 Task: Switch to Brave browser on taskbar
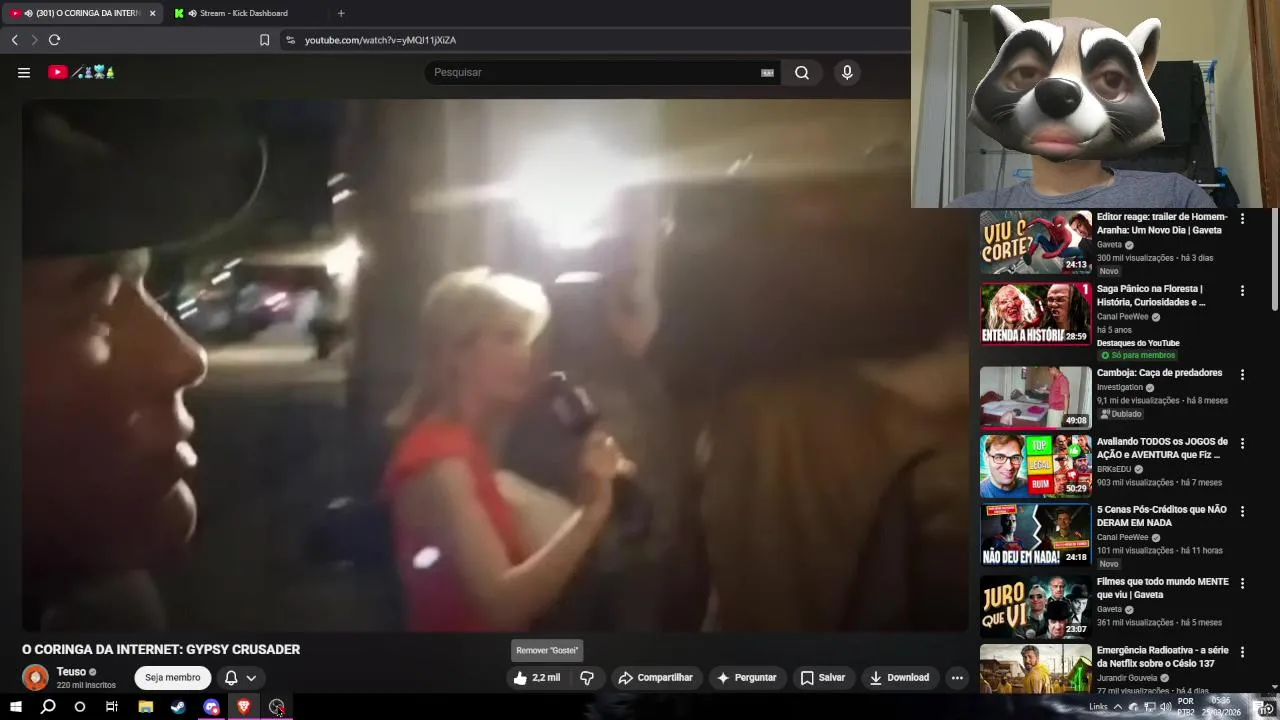(243, 707)
